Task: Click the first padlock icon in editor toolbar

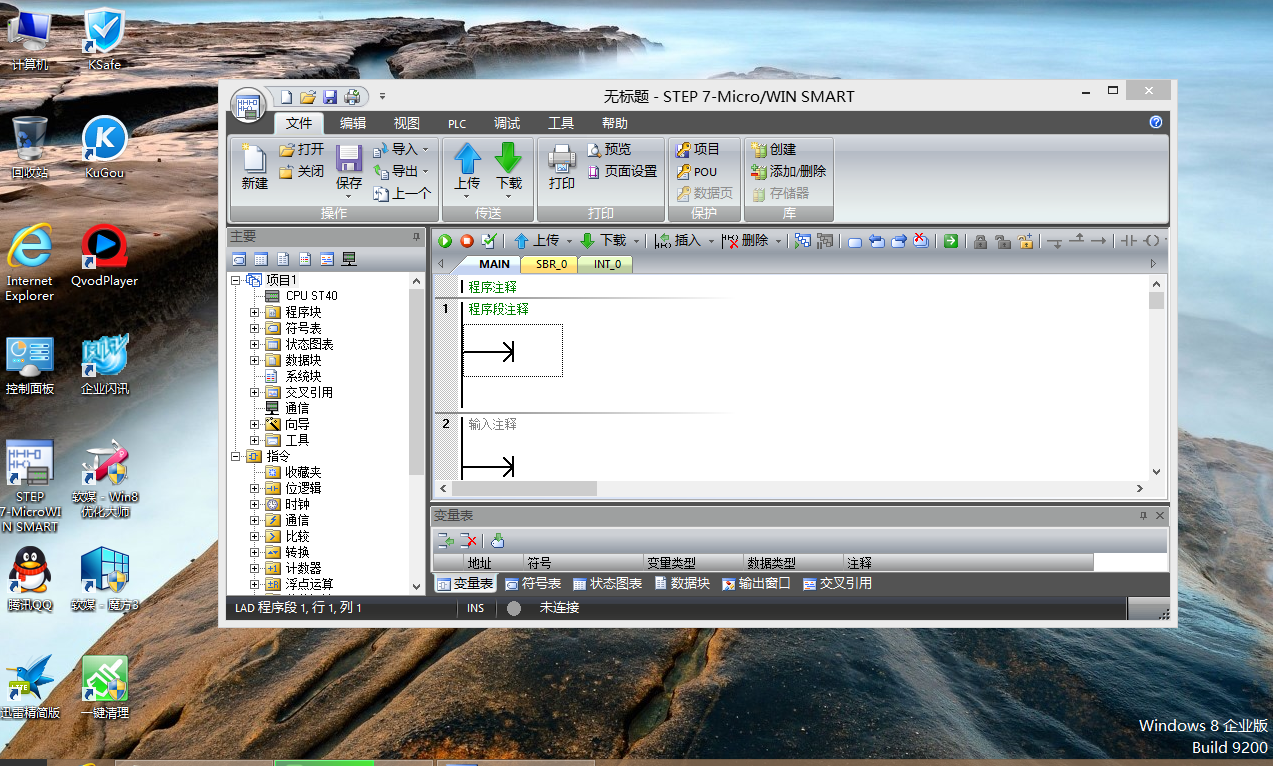Action: point(980,241)
